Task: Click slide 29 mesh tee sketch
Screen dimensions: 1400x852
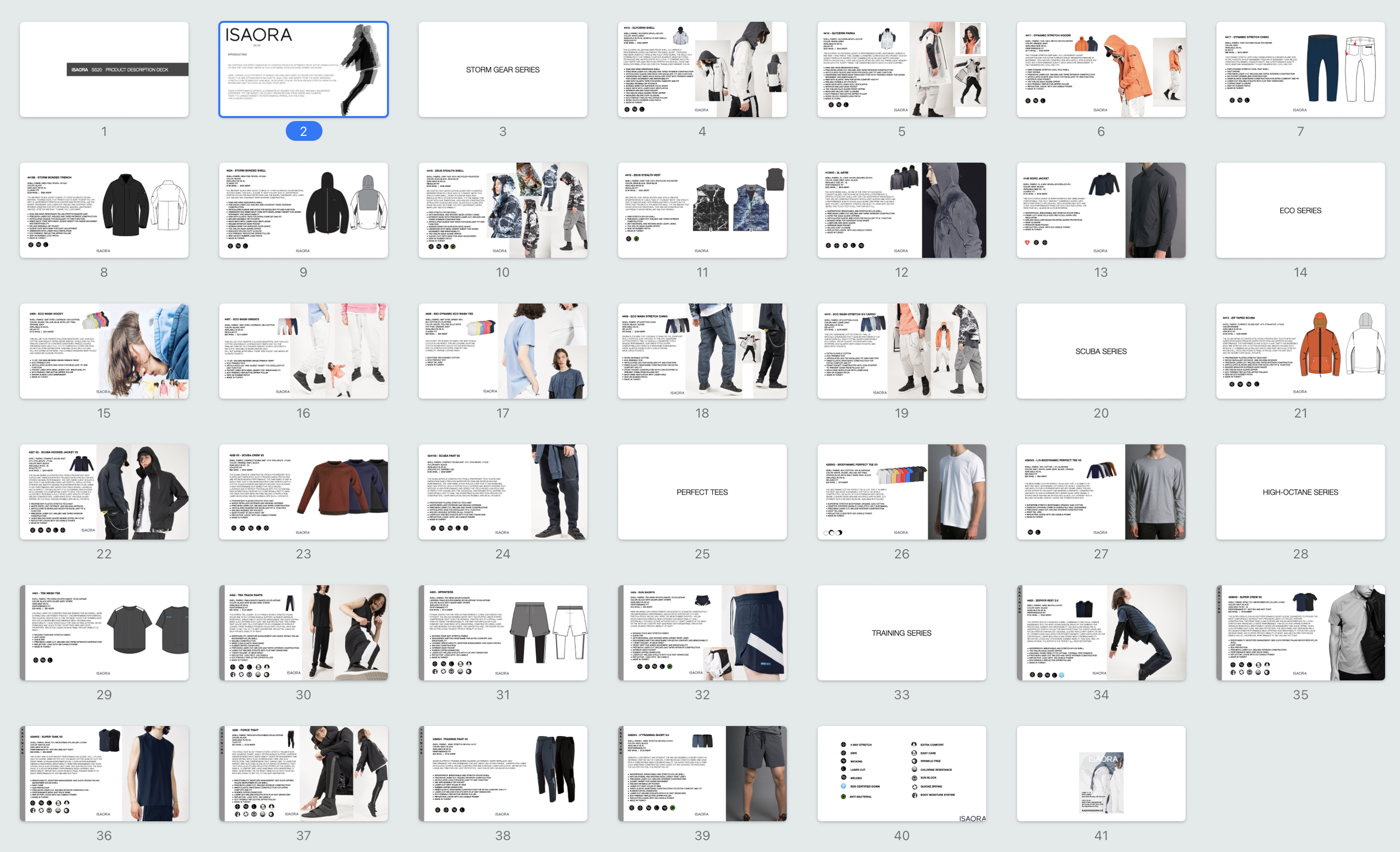Action: click(104, 633)
